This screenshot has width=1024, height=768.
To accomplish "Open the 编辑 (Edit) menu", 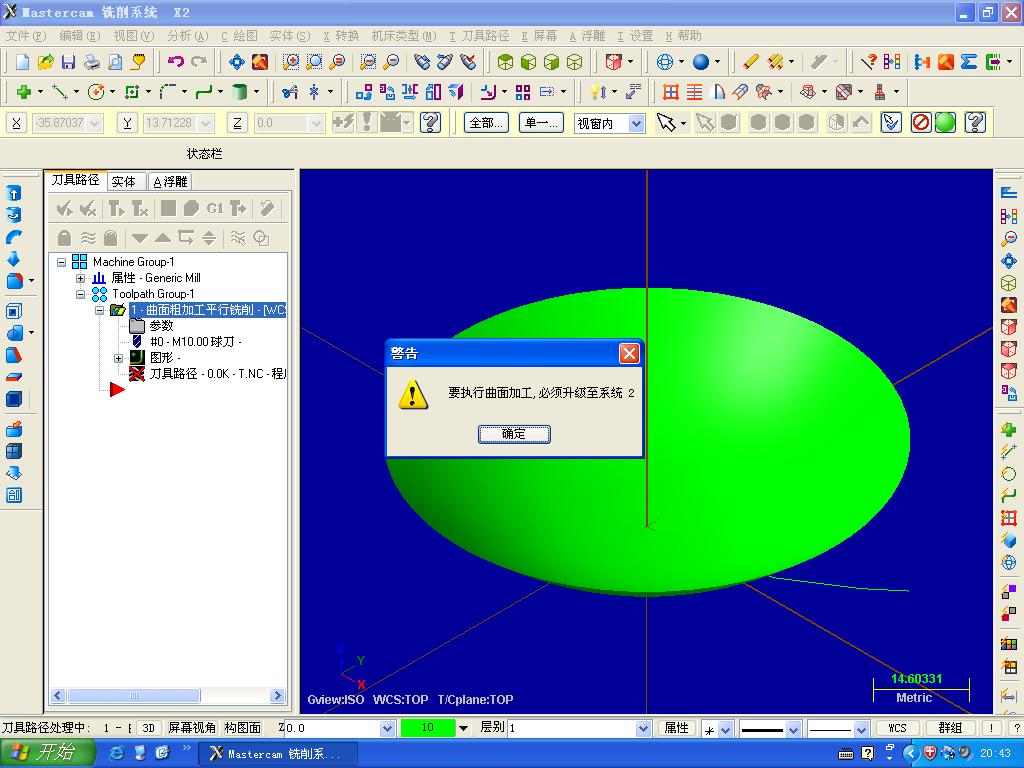I will pyautogui.click(x=80, y=36).
